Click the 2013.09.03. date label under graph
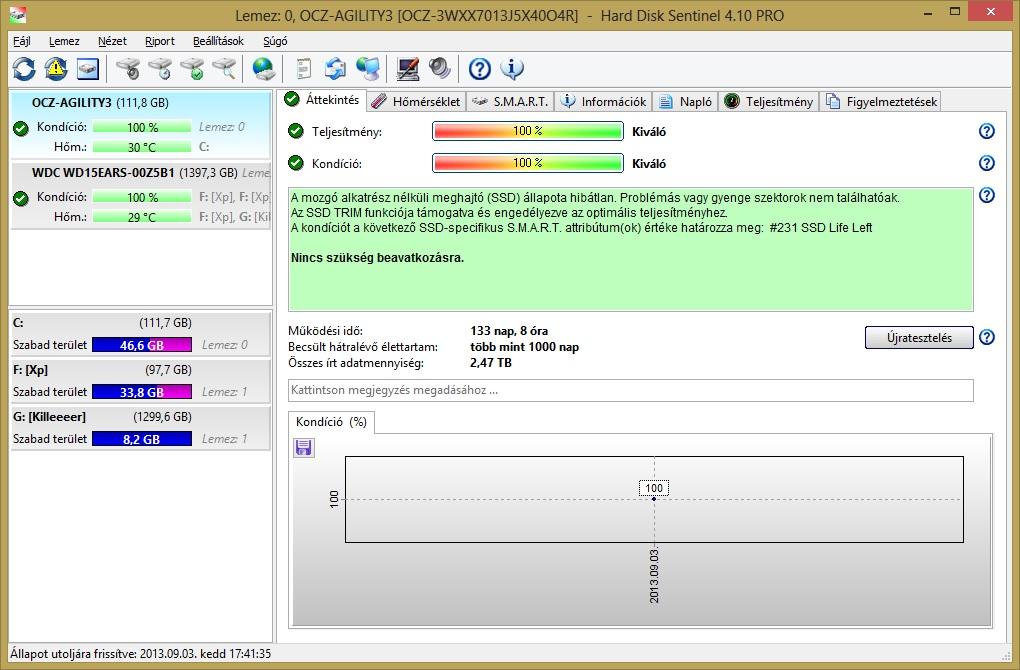 (x=654, y=575)
